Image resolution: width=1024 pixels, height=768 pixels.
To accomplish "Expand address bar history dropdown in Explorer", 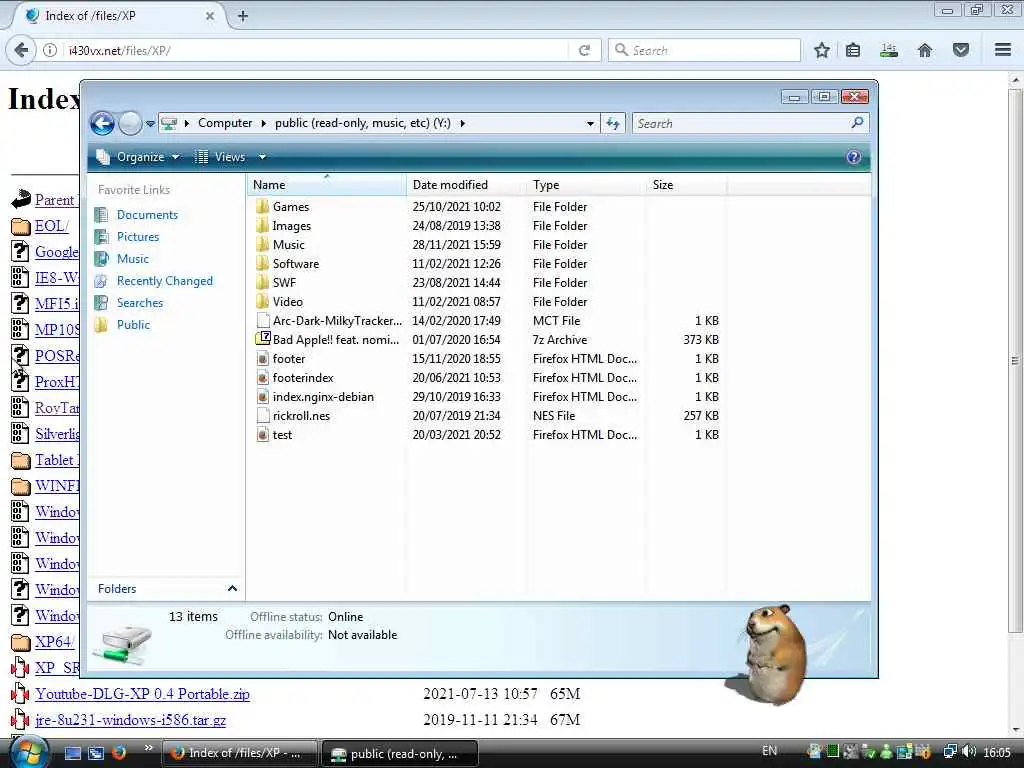I will [x=590, y=123].
